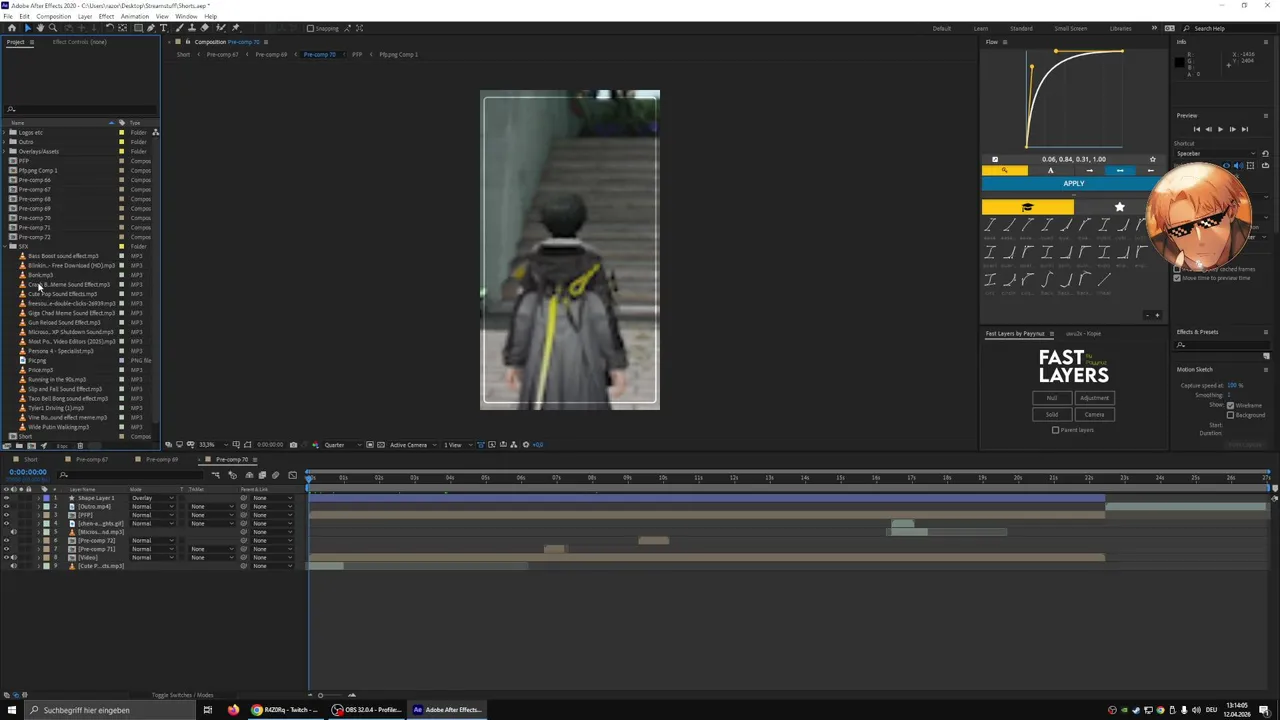Select the Selection arrow tool

tap(28, 28)
